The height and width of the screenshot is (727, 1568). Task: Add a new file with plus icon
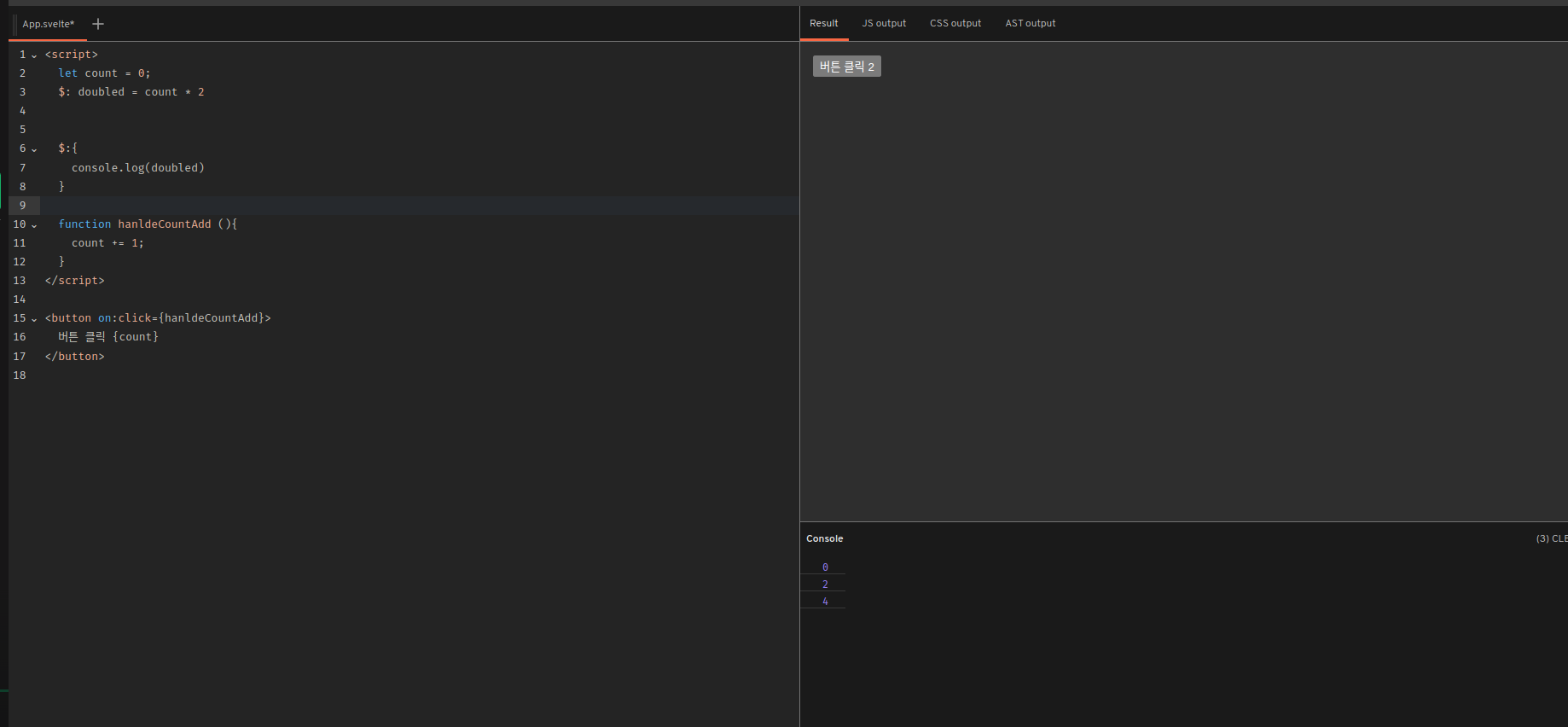click(98, 24)
